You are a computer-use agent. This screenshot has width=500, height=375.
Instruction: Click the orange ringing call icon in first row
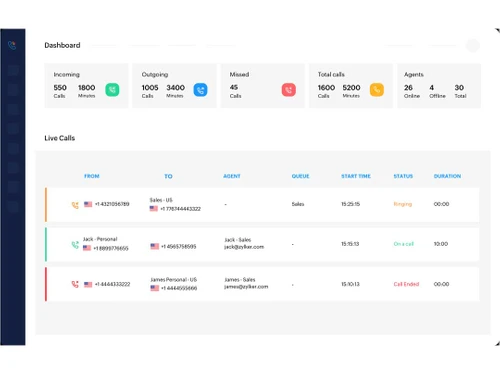click(x=75, y=205)
